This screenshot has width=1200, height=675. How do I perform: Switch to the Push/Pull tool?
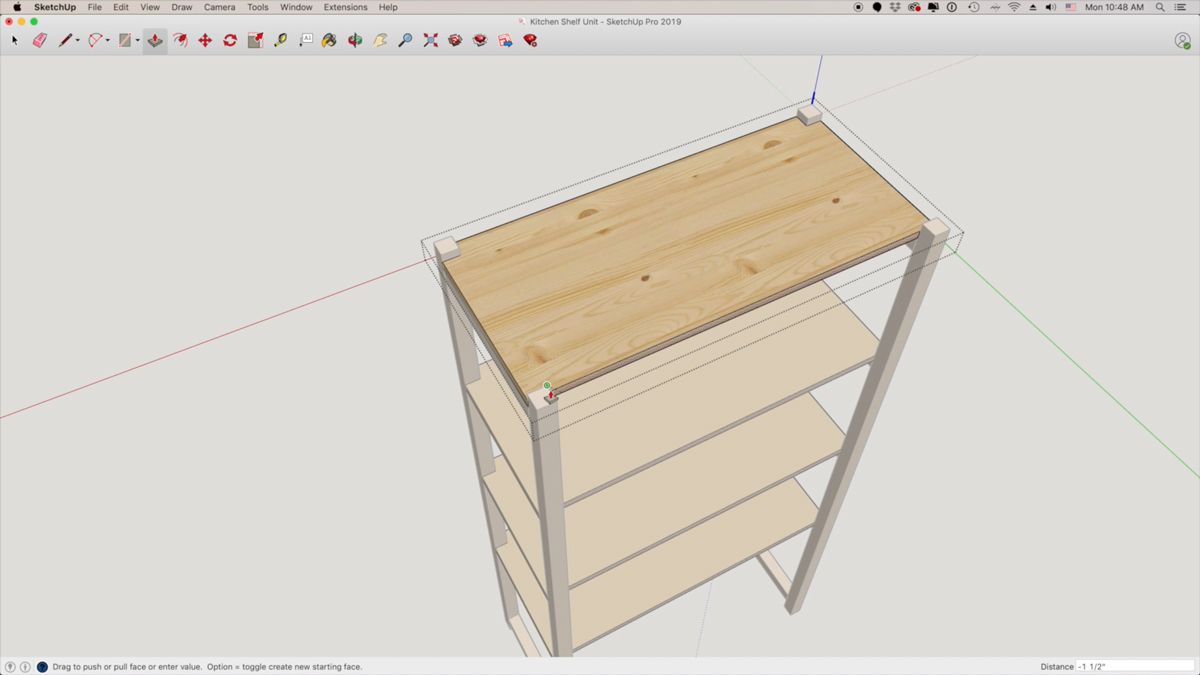pyautogui.click(x=154, y=40)
